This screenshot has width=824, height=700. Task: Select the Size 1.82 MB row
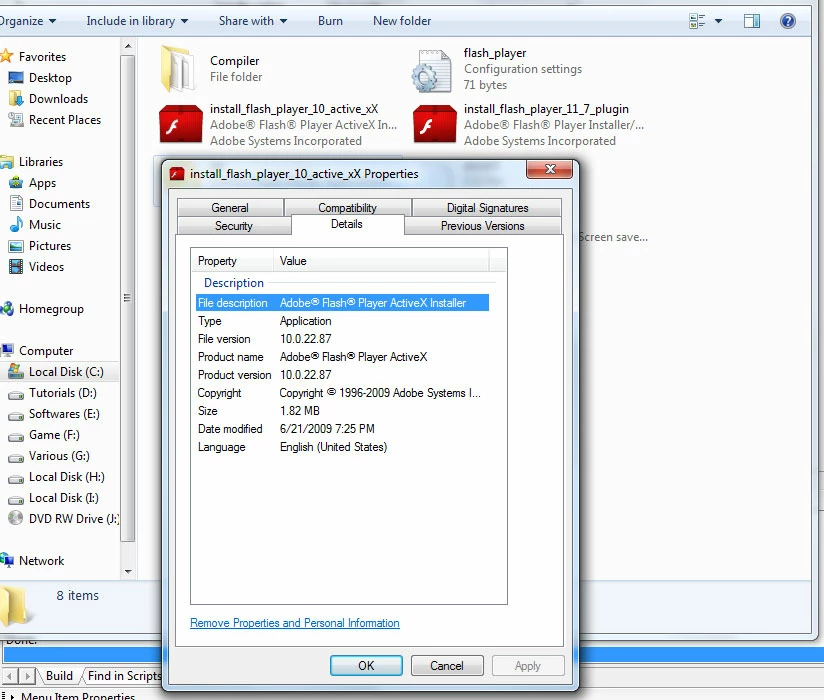coord(342,411)
